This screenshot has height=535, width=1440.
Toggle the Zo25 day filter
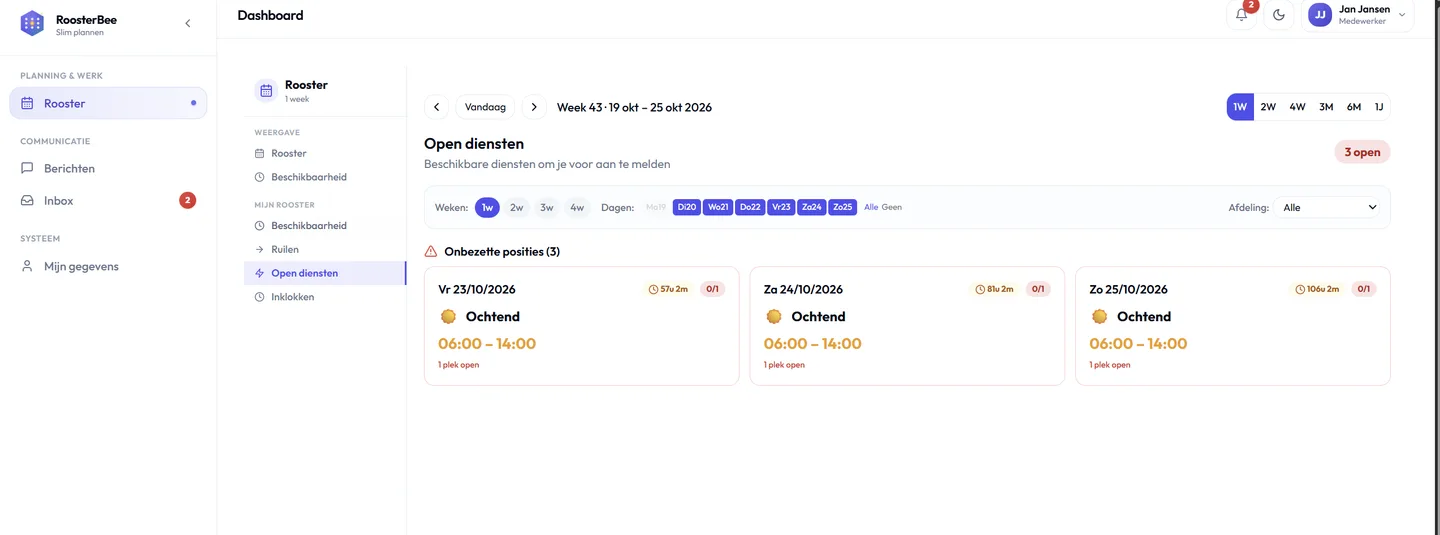click(843, 207)
